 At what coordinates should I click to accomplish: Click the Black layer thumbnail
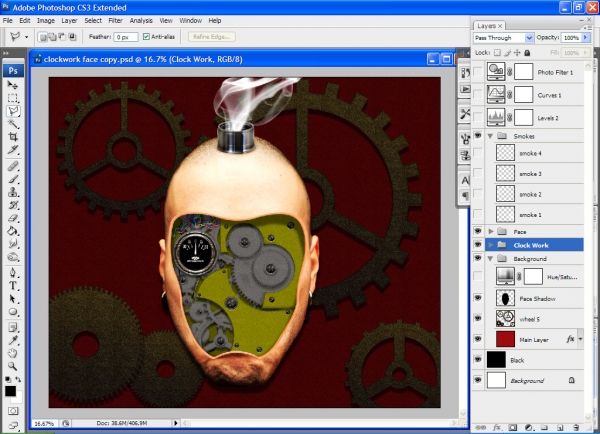click(496, 360)
